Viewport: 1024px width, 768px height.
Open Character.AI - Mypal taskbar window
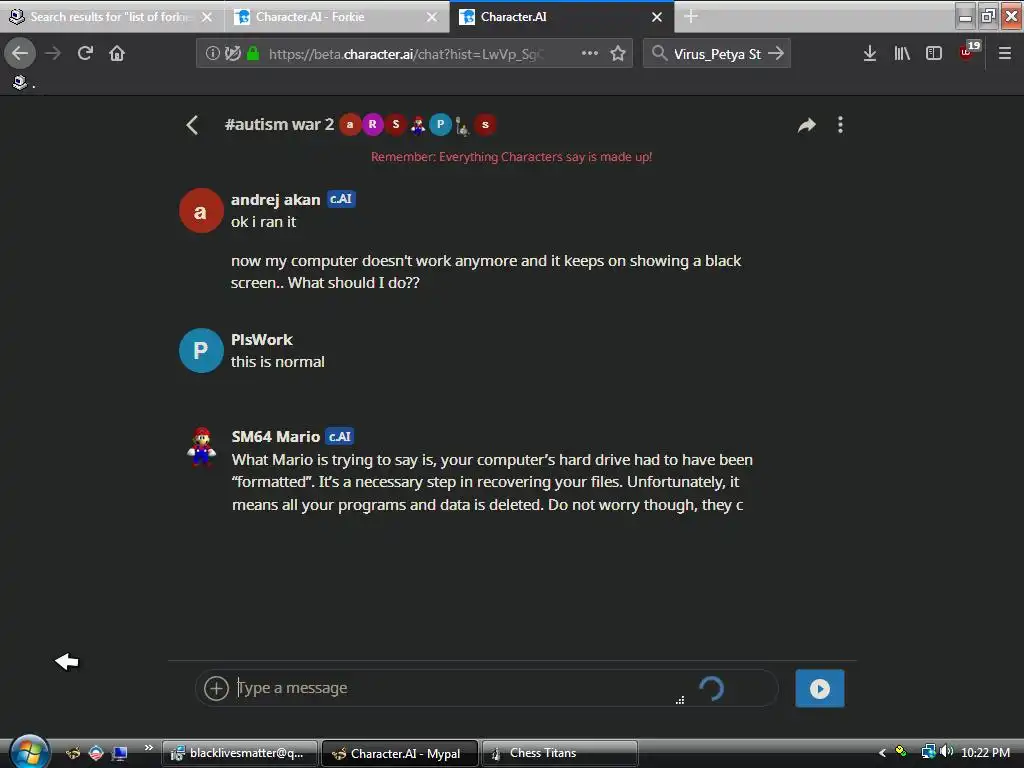point(400,753)
